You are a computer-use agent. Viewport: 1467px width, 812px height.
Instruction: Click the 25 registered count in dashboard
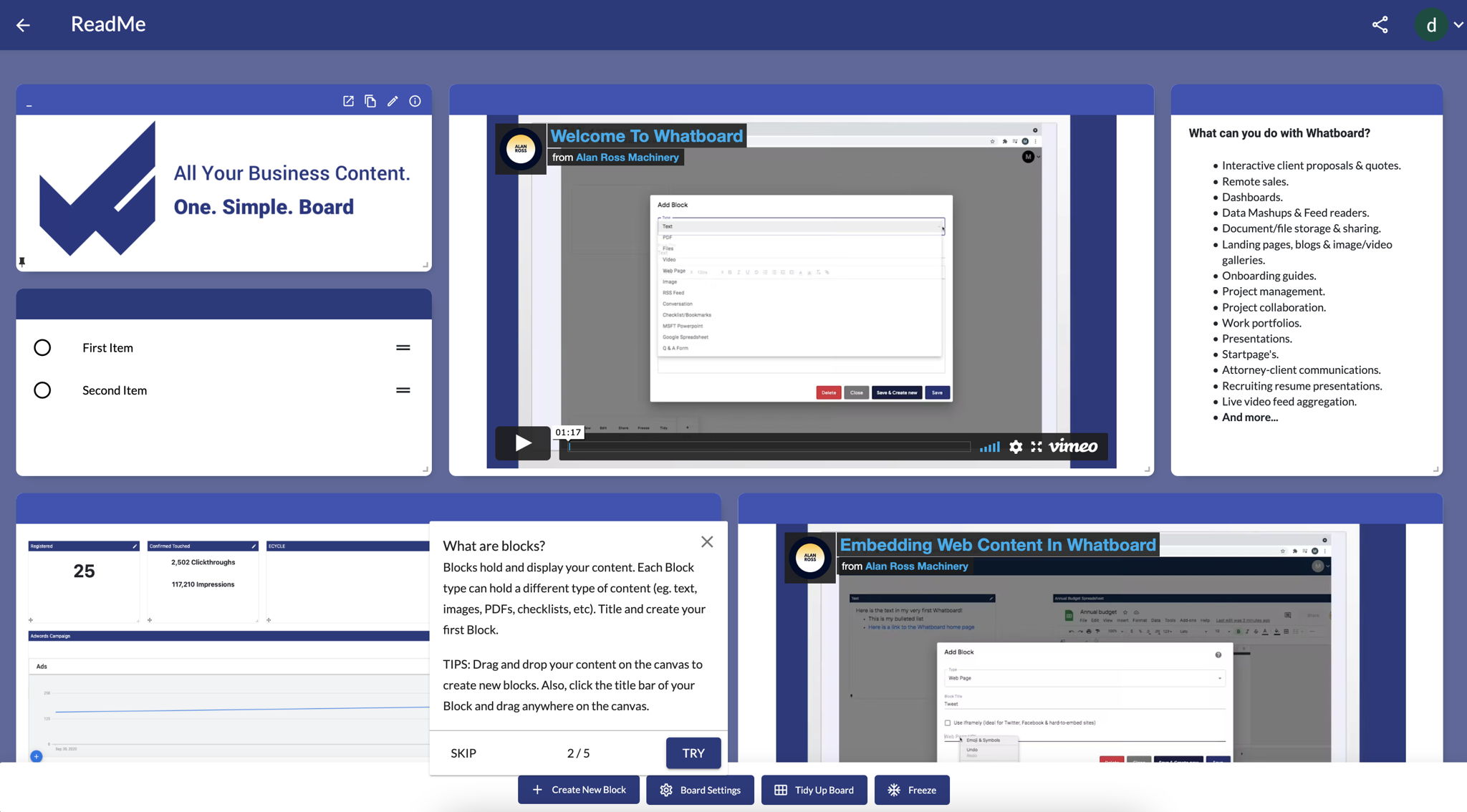click(84, 571)
